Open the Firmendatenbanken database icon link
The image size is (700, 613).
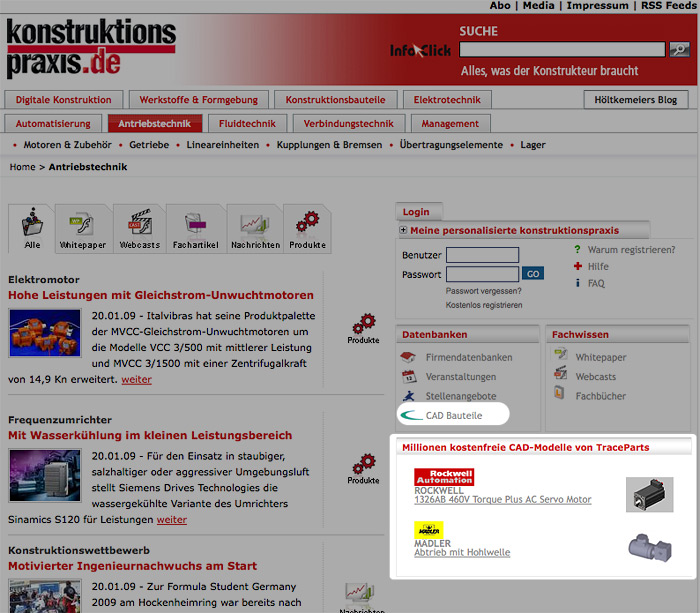(408, 357)
